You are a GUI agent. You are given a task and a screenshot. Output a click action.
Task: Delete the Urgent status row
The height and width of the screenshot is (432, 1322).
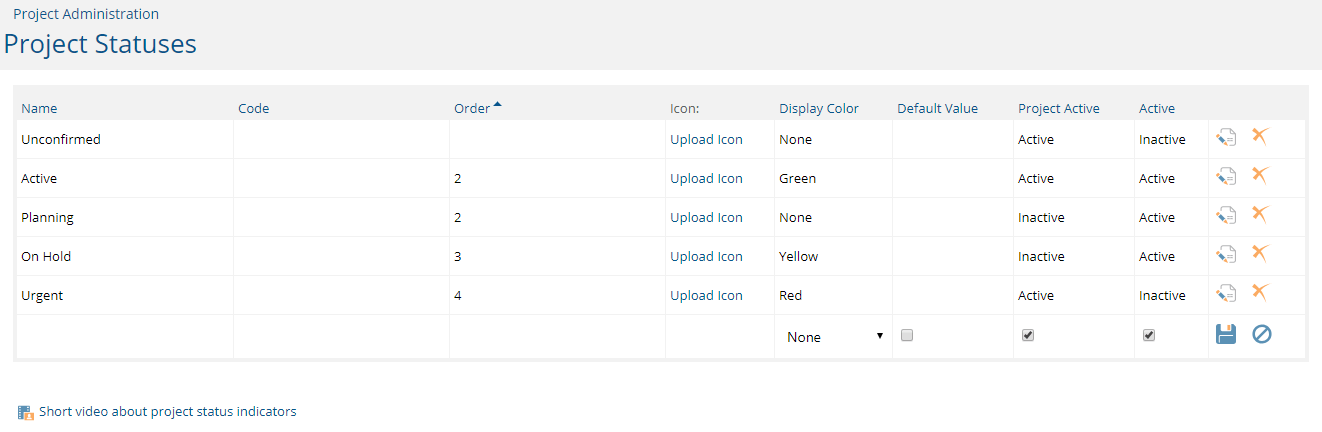tap(1260, 293)
